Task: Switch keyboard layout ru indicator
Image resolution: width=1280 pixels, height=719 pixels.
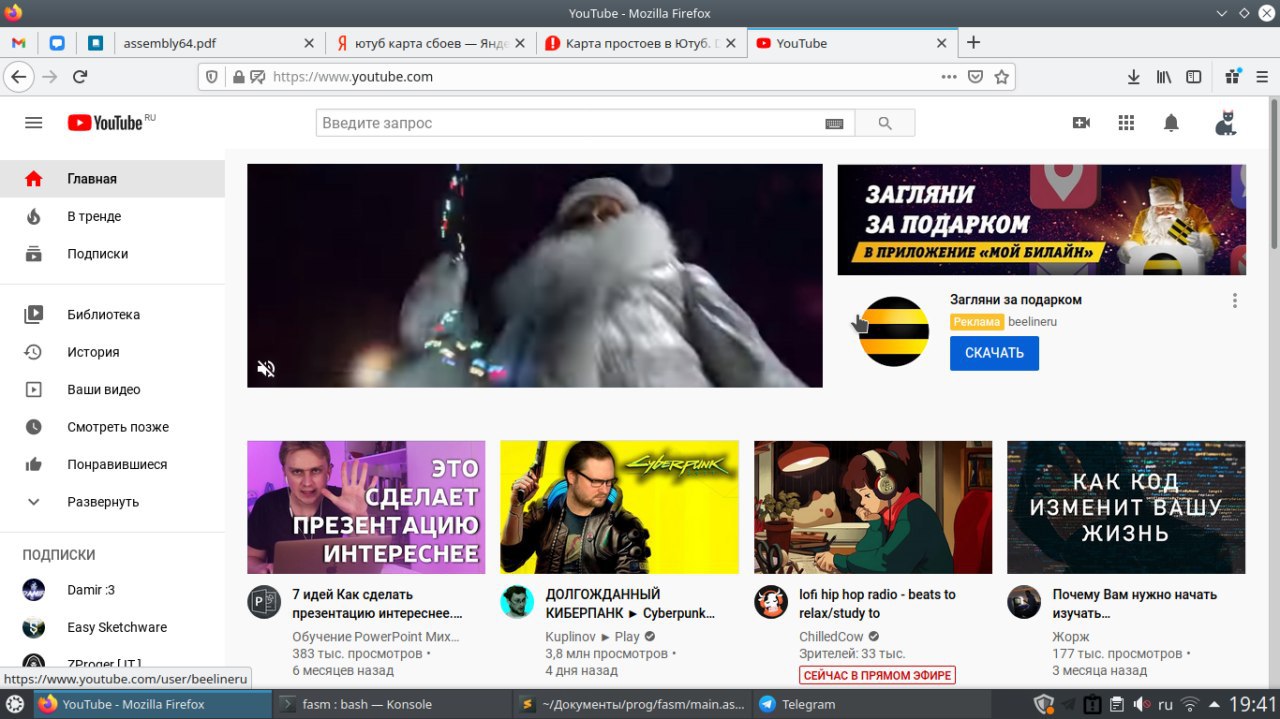Action: pos(1166,704)
